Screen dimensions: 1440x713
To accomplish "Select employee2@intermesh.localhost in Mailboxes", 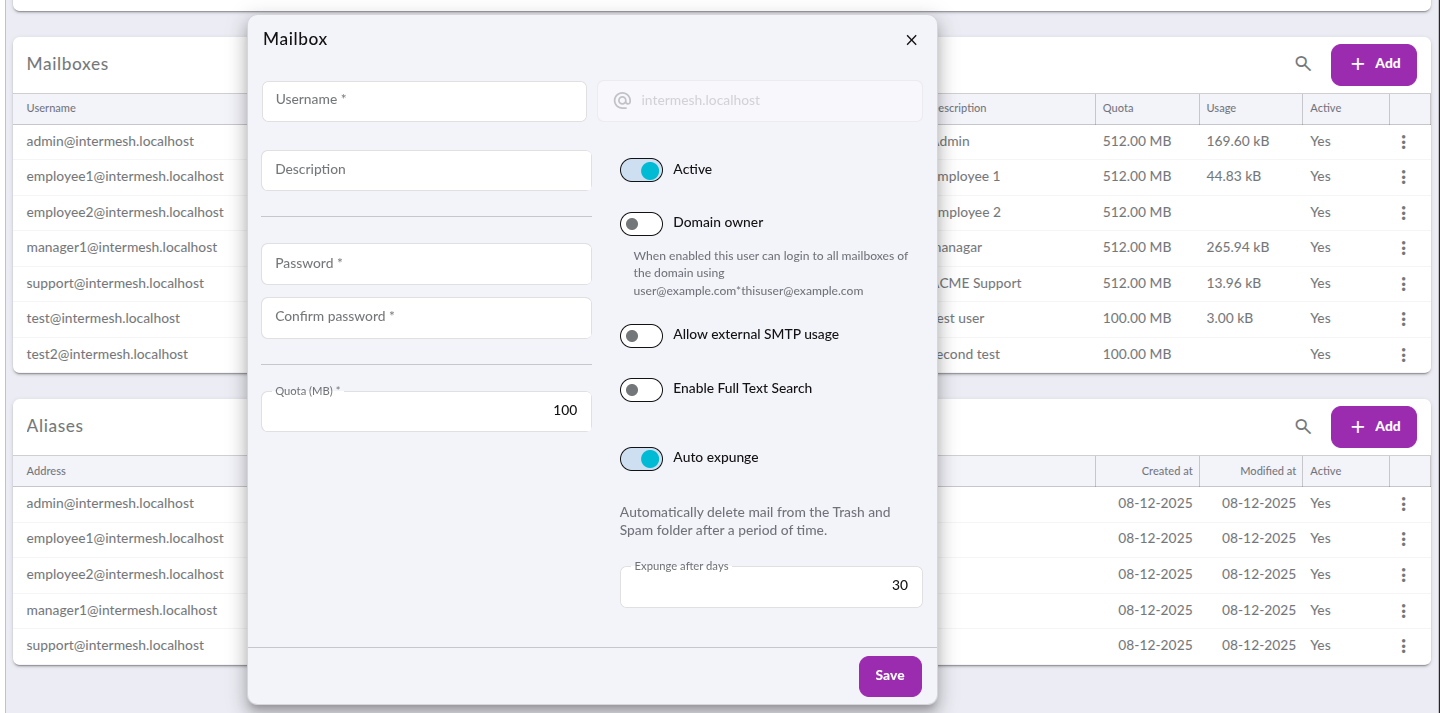I will pos(125,213).
